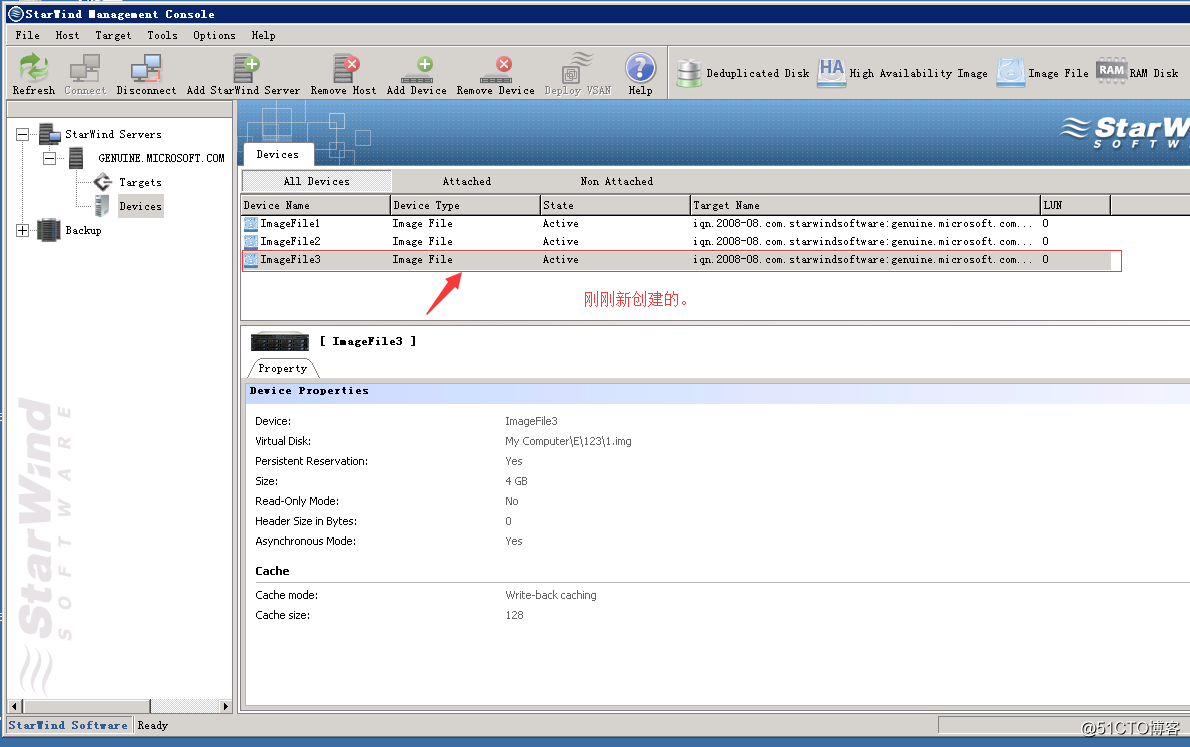This screenshot has width=1190, height=747.
Task: Sort by Target Name column header
Action: pyautogui.click(x=865, y=205)
